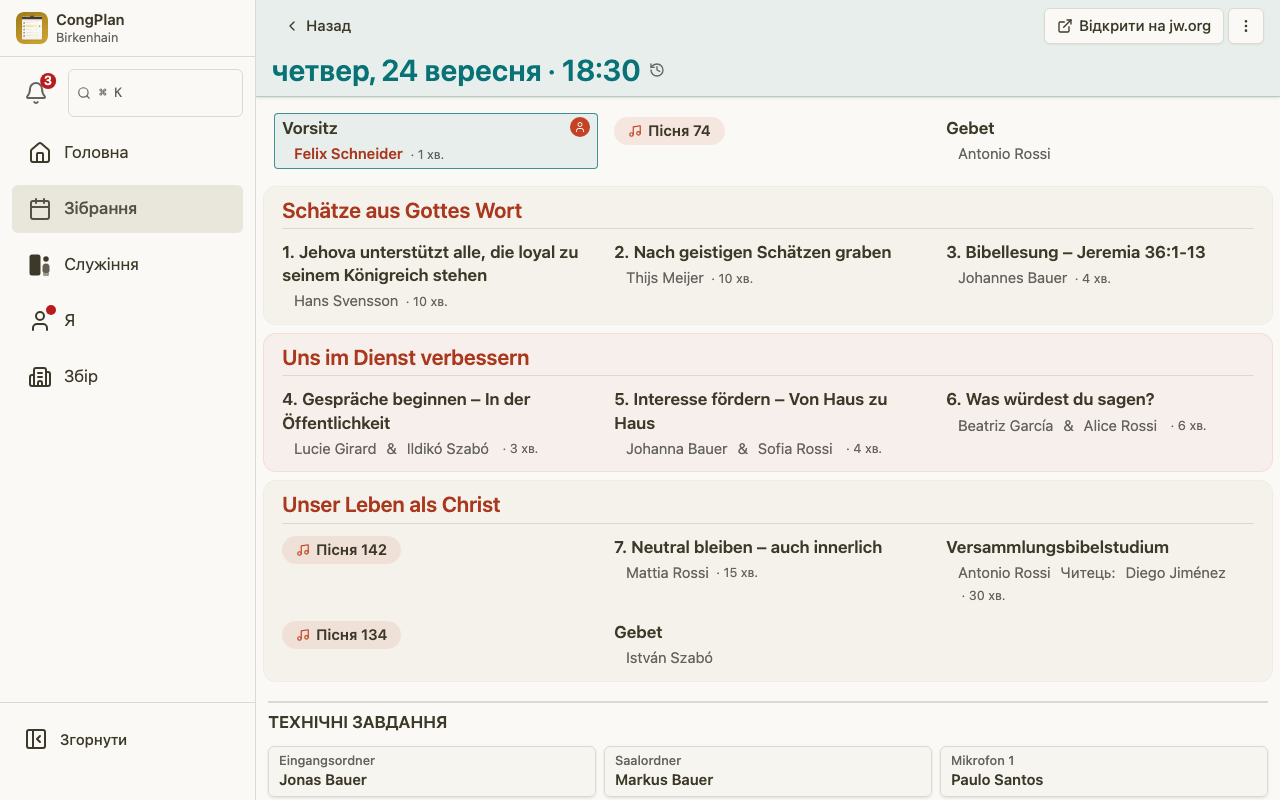The width and height of the screenshot is (1280, 800).
Task: Select Eingangsordner Jonas Bauer card
Action: (432, 771)
